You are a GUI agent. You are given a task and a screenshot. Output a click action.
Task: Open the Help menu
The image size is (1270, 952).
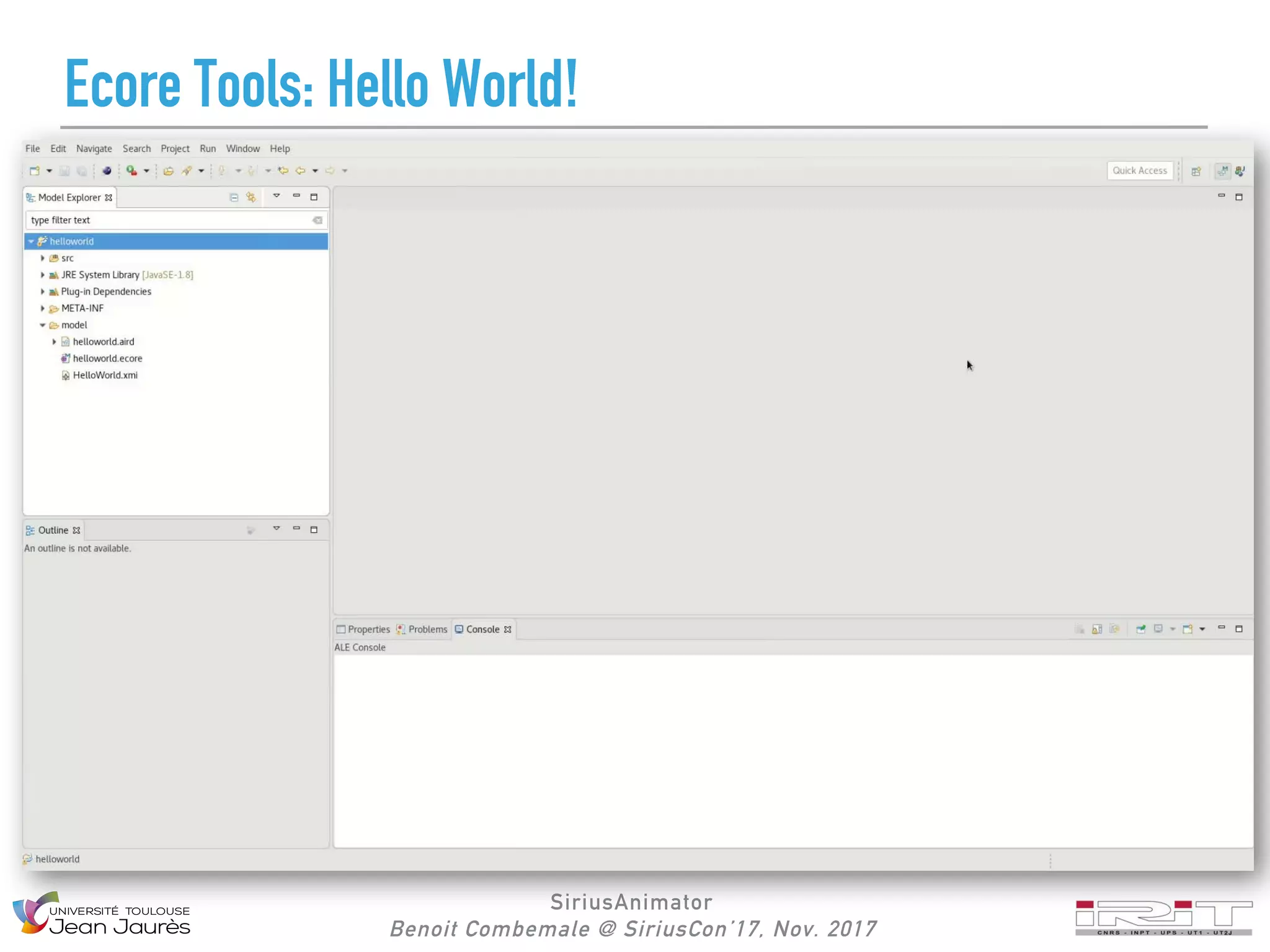click(x=280, y=149)
